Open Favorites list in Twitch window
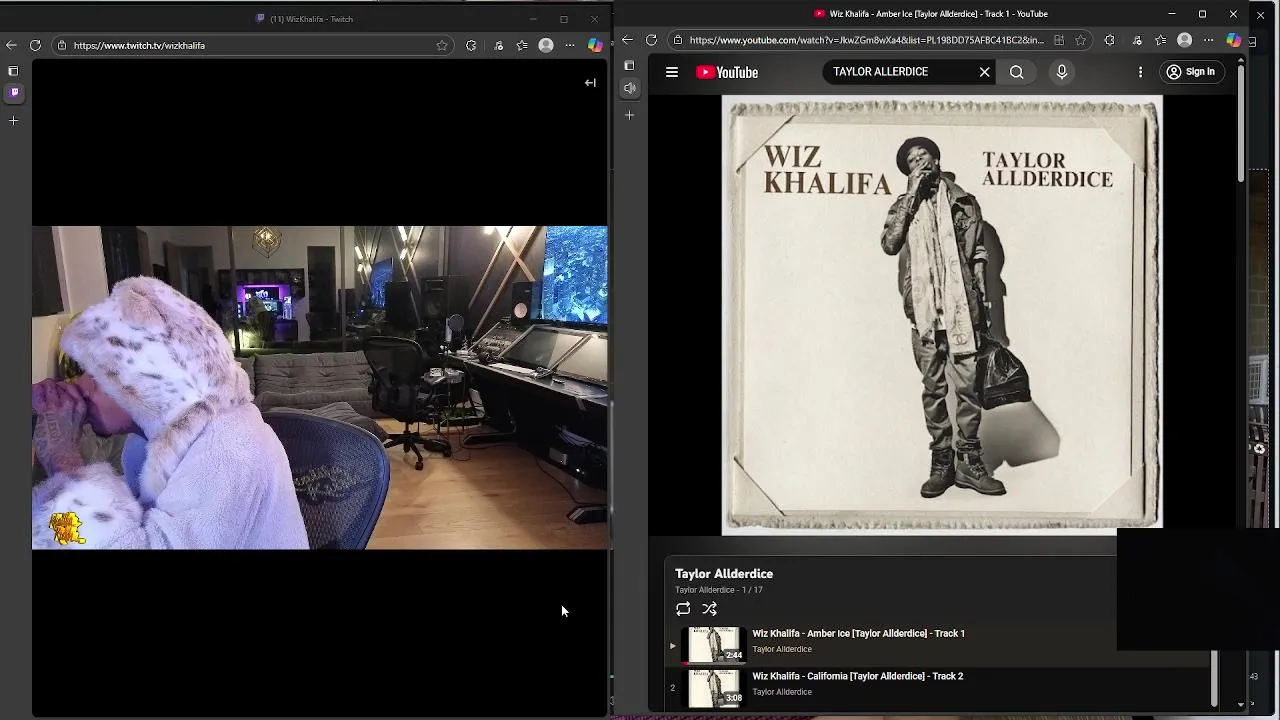Image resolution: width=1280 pixels, height=720 pixels. click(522, 45)
